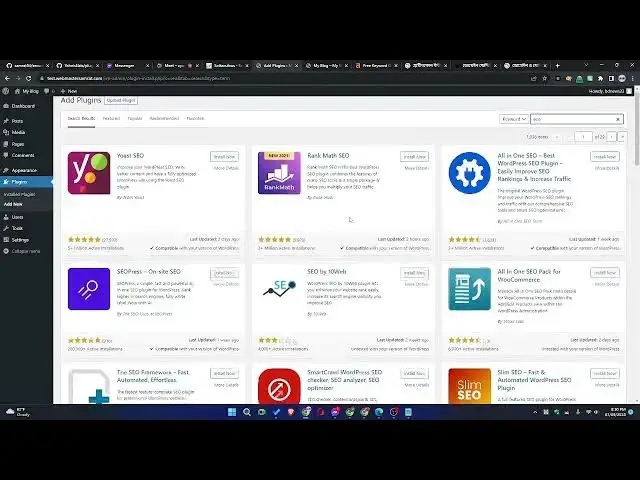Switch to the My Blog browser tab

[x=326, y=65]
